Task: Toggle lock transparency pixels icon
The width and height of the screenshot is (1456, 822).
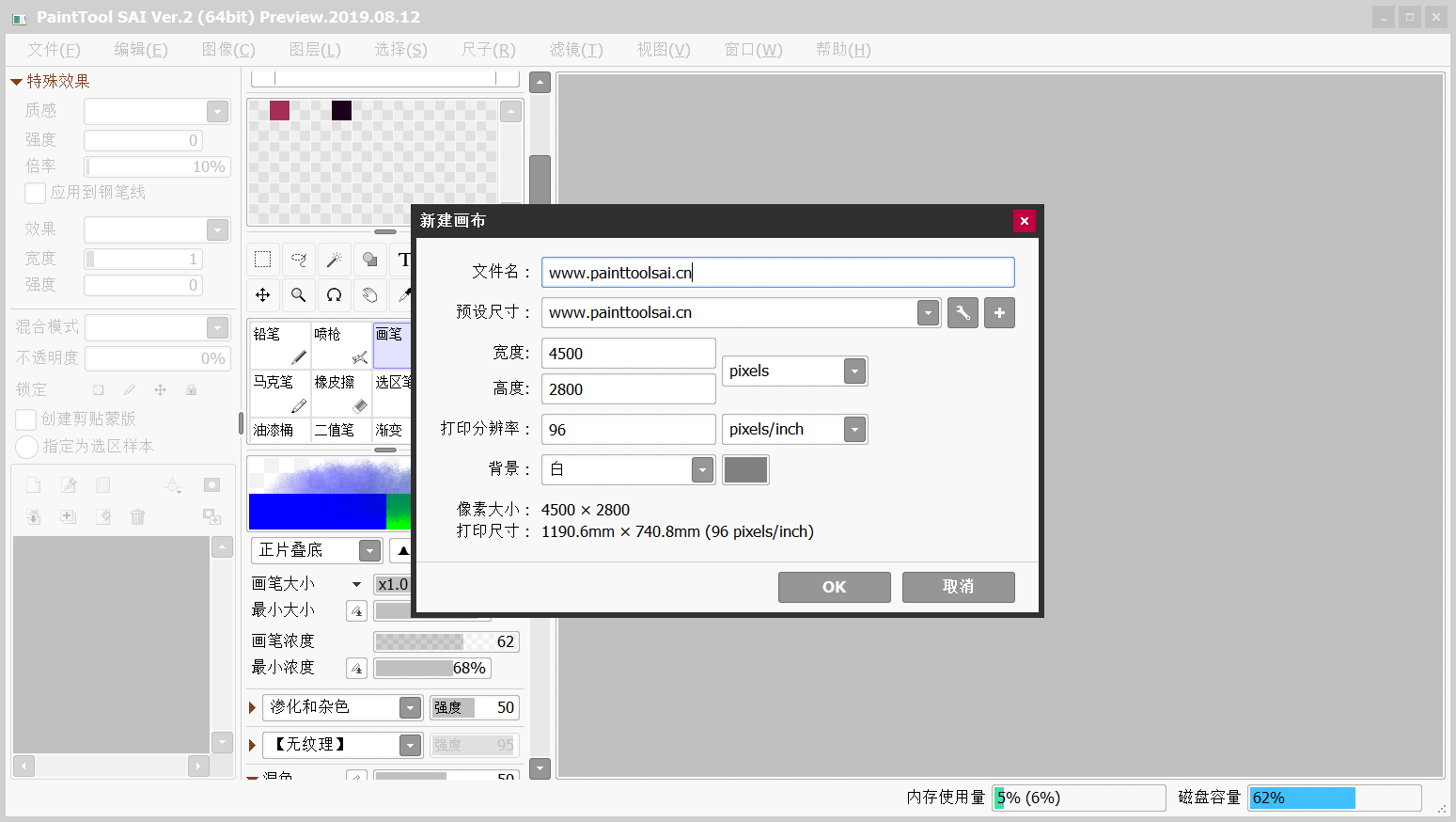Action: click(98, 389)
